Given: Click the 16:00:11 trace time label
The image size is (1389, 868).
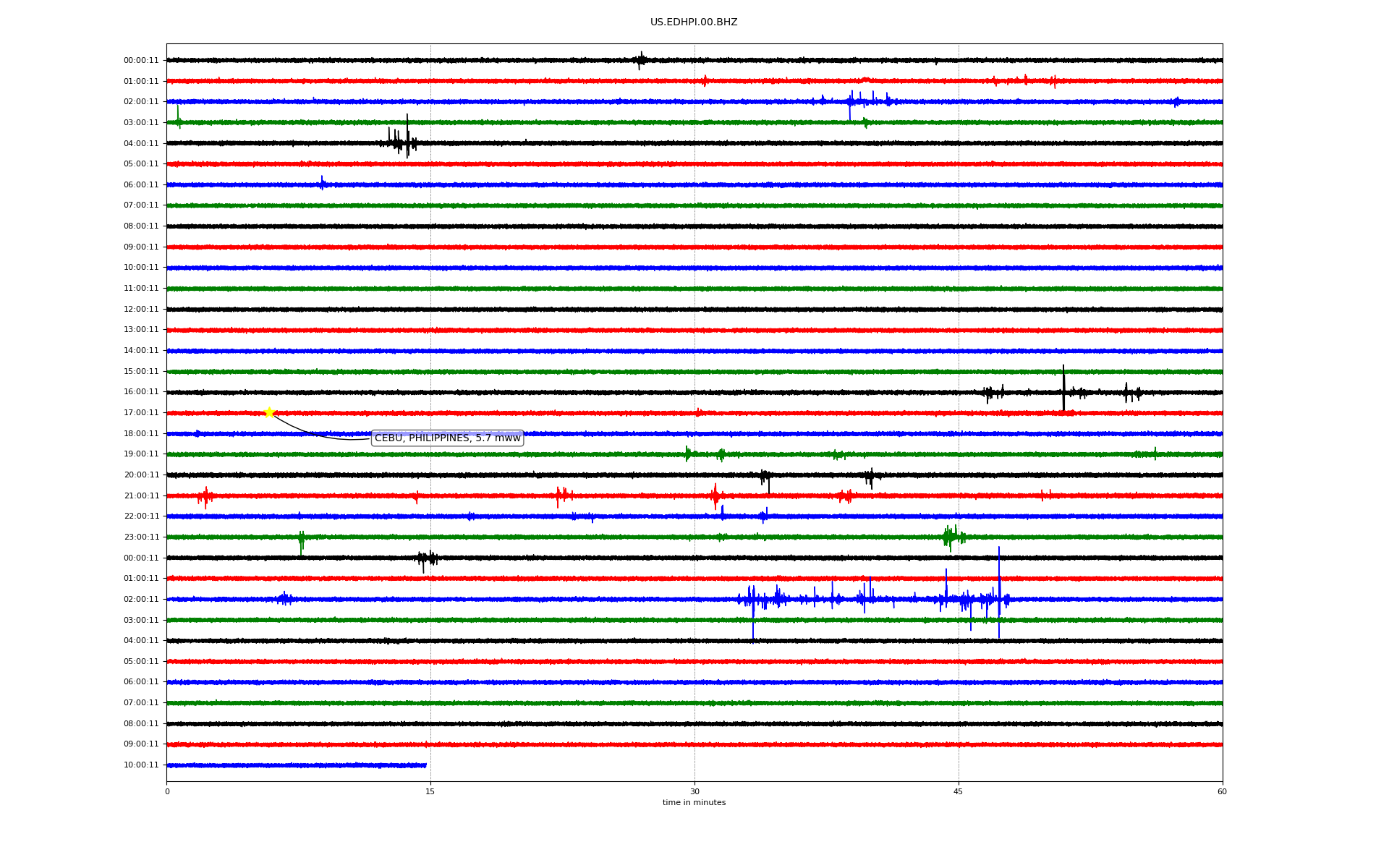Looking at the screenshot, I should click(141, 392).
